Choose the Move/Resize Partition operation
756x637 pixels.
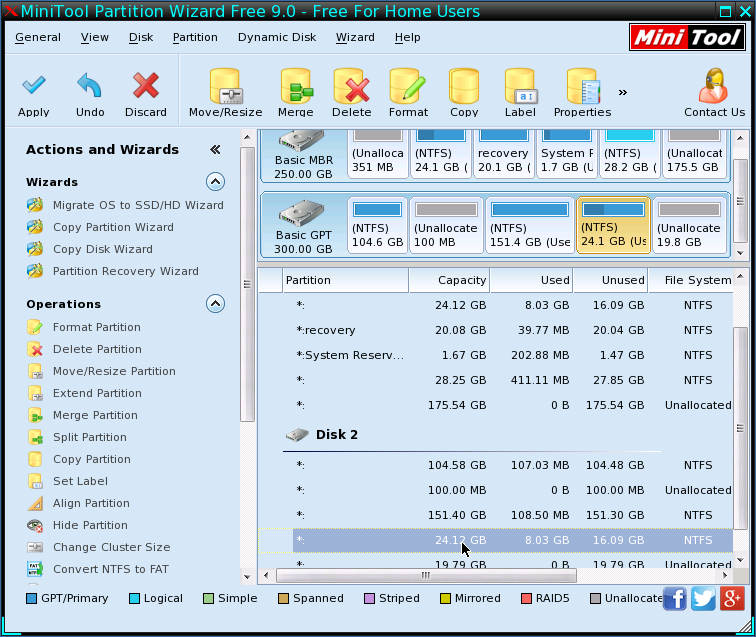pyautogui.click(x=114, y=371)
